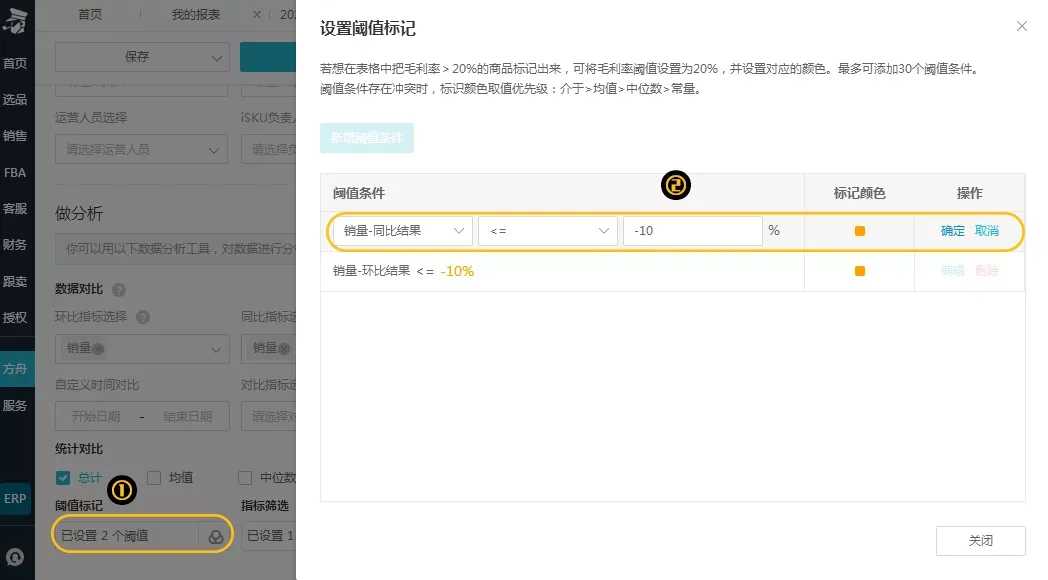Open 服务 in left sidebar
The height and width of the screenshot is (580, 1048).
click(15, 406)
